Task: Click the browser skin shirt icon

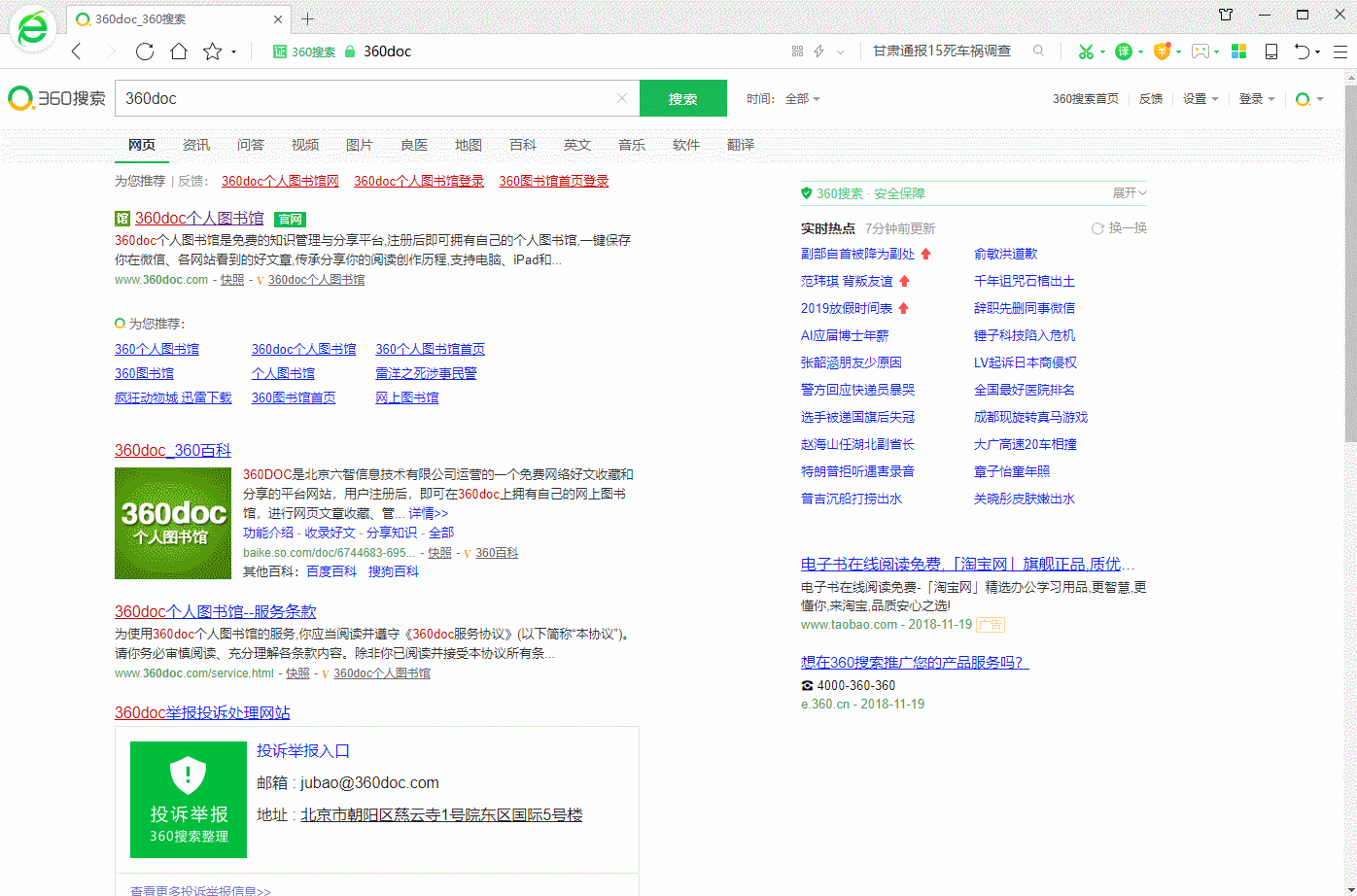Action: pos(1226,15)
